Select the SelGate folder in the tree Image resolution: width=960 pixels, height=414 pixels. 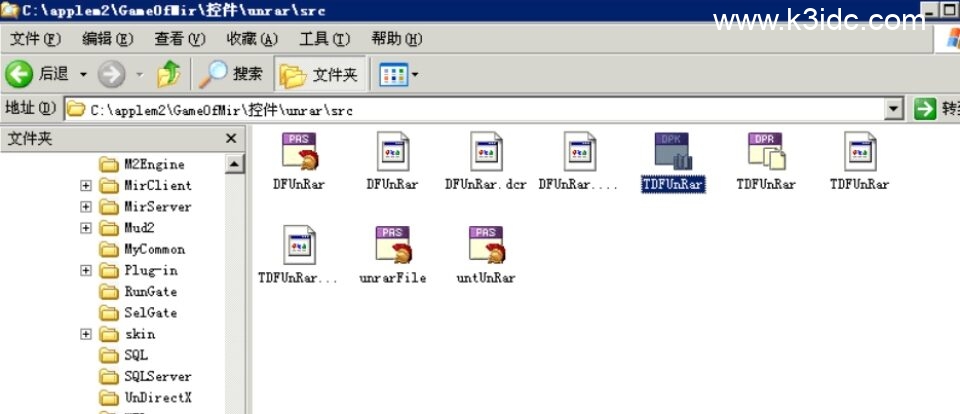pyautogui.click(x=138, y=312)
